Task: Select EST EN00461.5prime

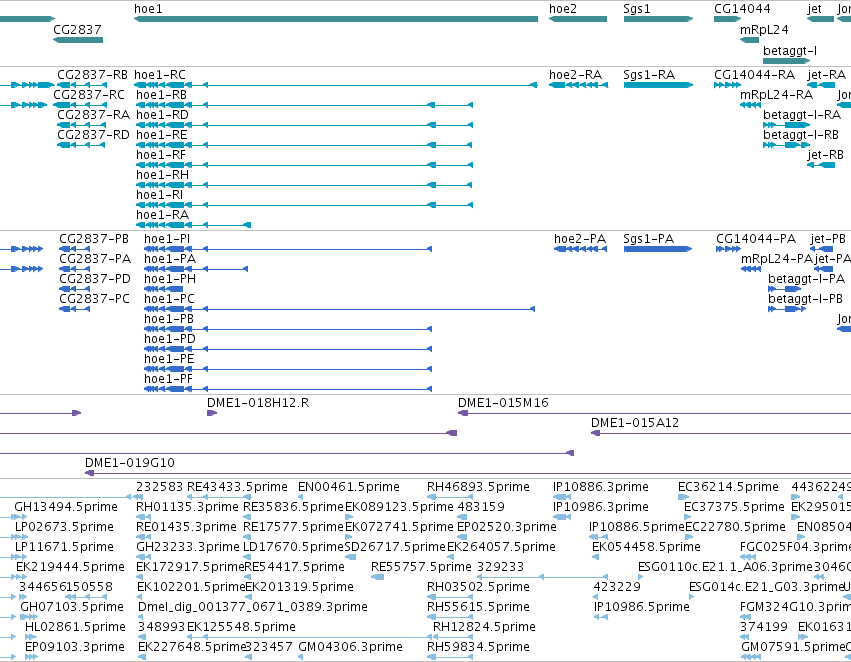Action: [348, 487]
